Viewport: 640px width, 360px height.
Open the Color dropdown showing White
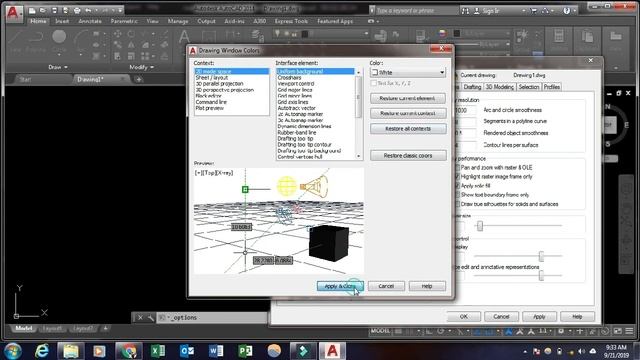tap(408, 72)
